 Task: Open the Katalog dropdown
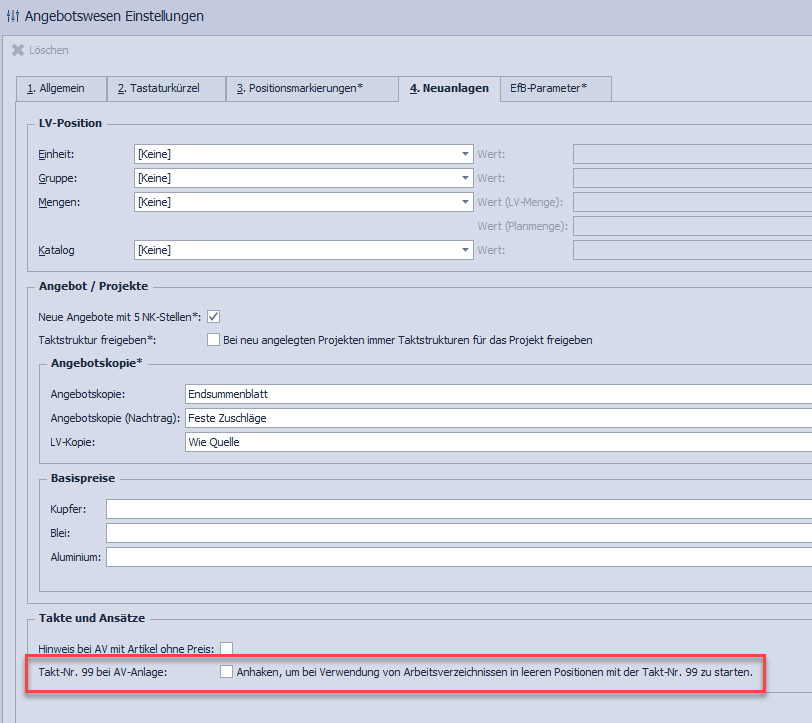(x=465, y=250)
